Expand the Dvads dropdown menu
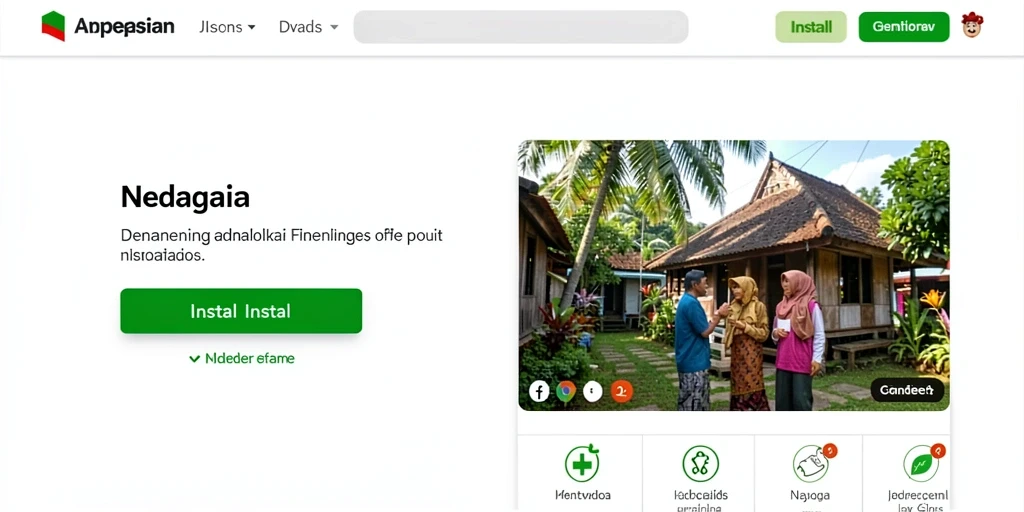The image size is (1024, 512). (x=308, y=27)
